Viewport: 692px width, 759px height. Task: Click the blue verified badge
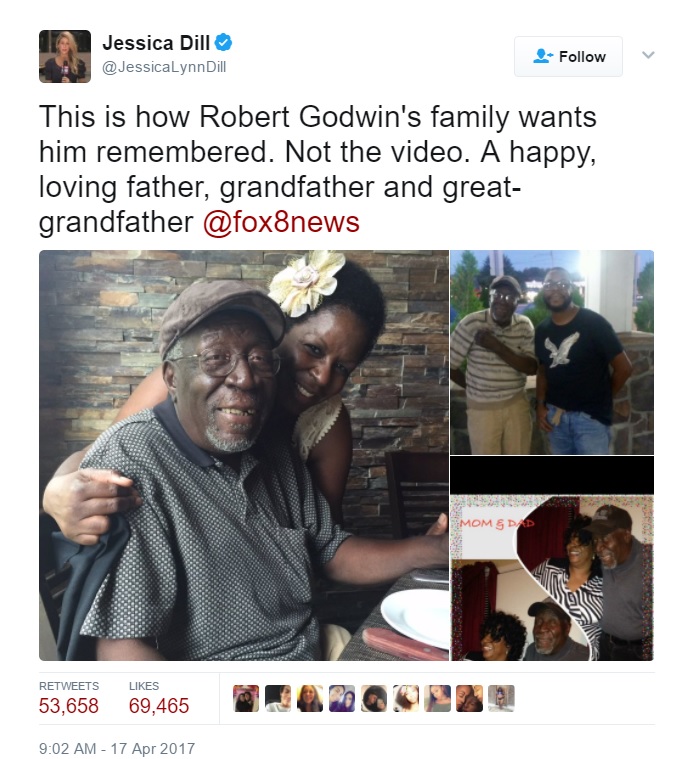(x=223, y=43)
